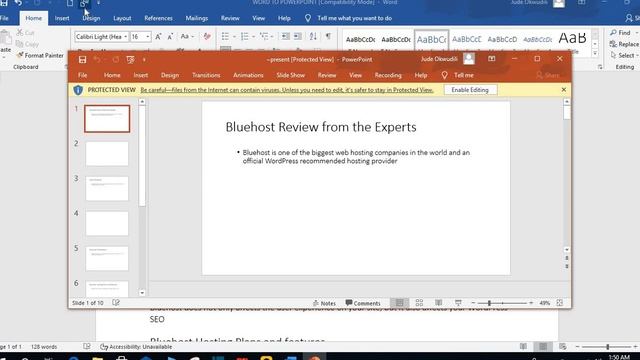The image size is (640, 360).
Task: Open the Animations tab in PowerPoint
Action: pyautogui.click(x=248, y=75)
